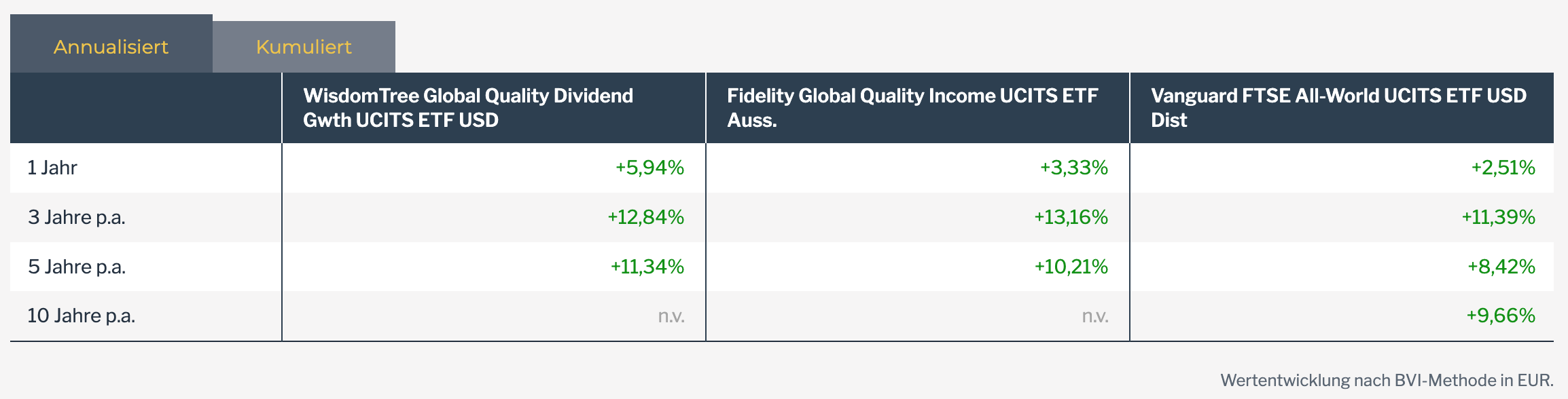Viewport: 1568px width, 399px height.
Task: Click the +11,34% five-year value
Action: point(647,267)
